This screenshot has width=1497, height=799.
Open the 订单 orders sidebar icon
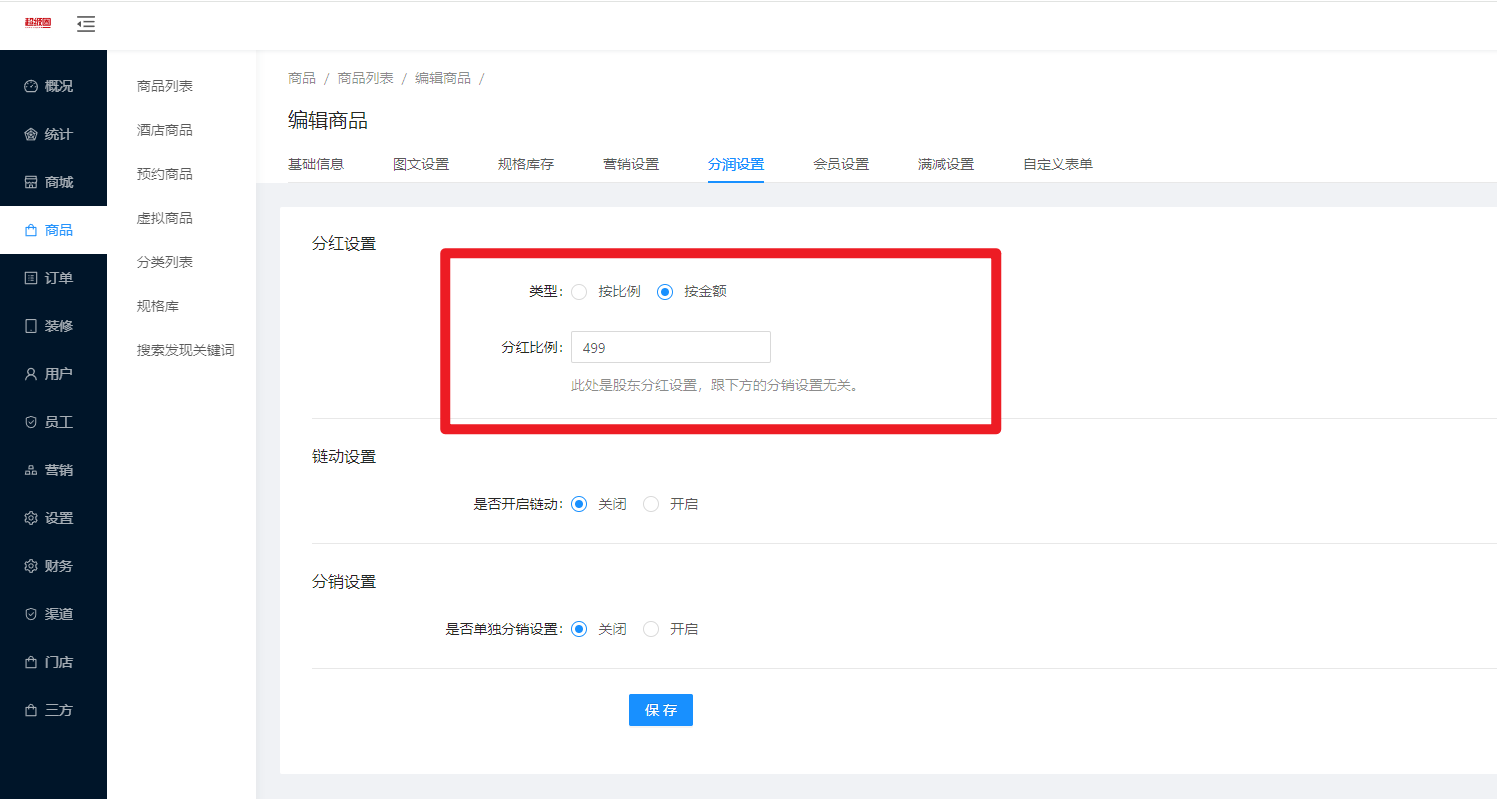click(31, 278)
